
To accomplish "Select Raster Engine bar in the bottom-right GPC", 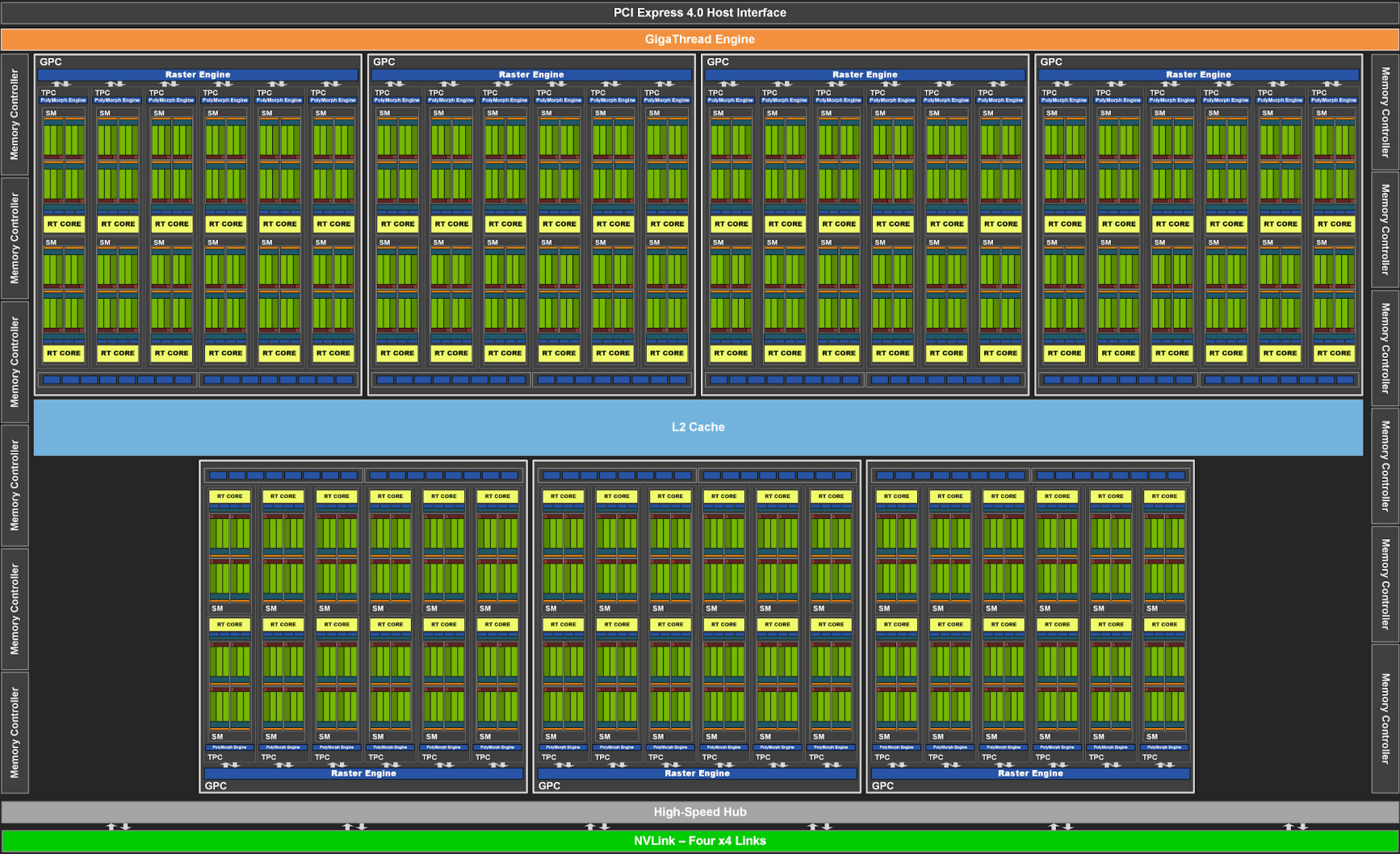I will coord(1030,773).
